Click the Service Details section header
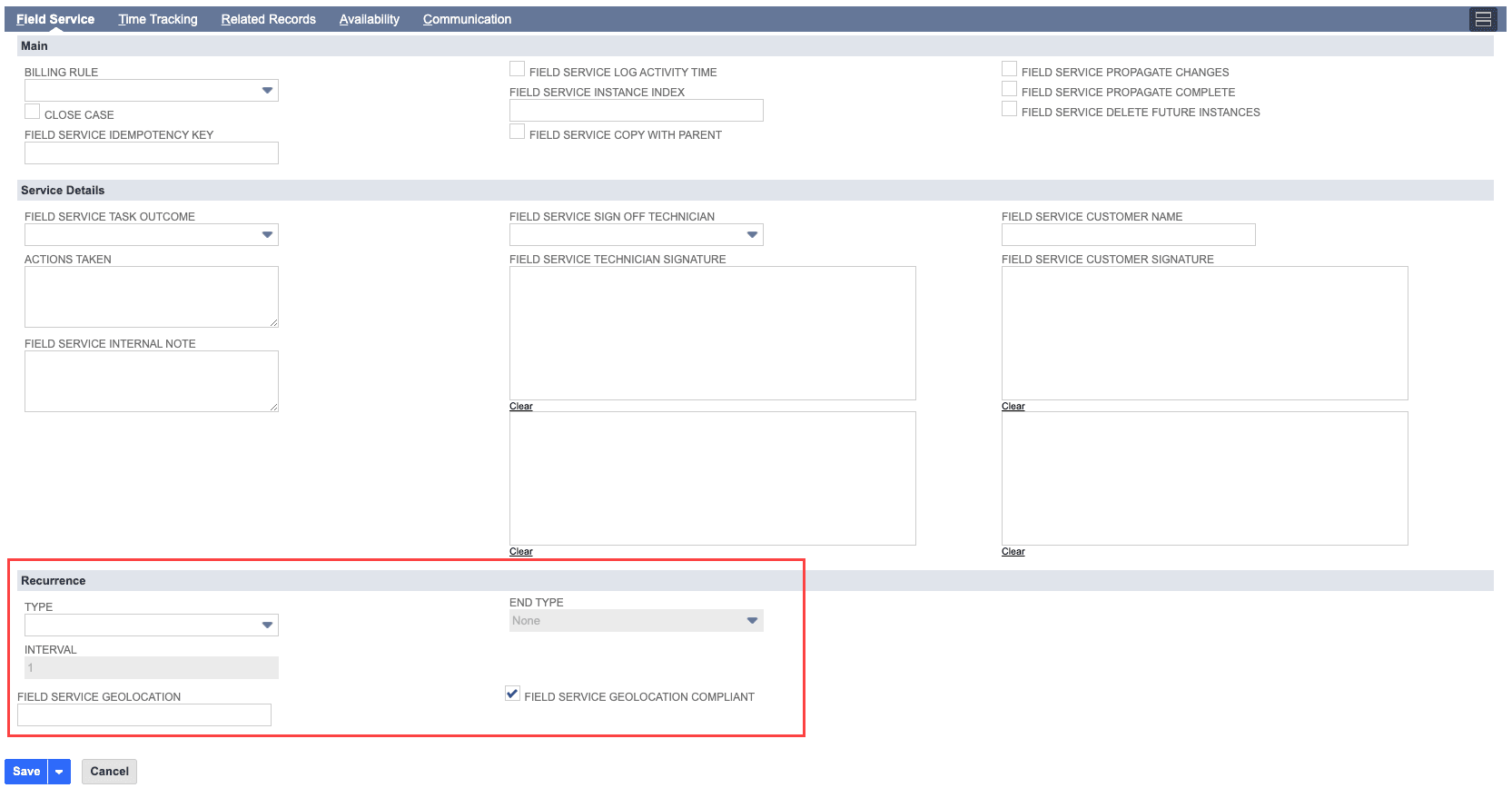 pyautogui.click(x=756, y=190)
